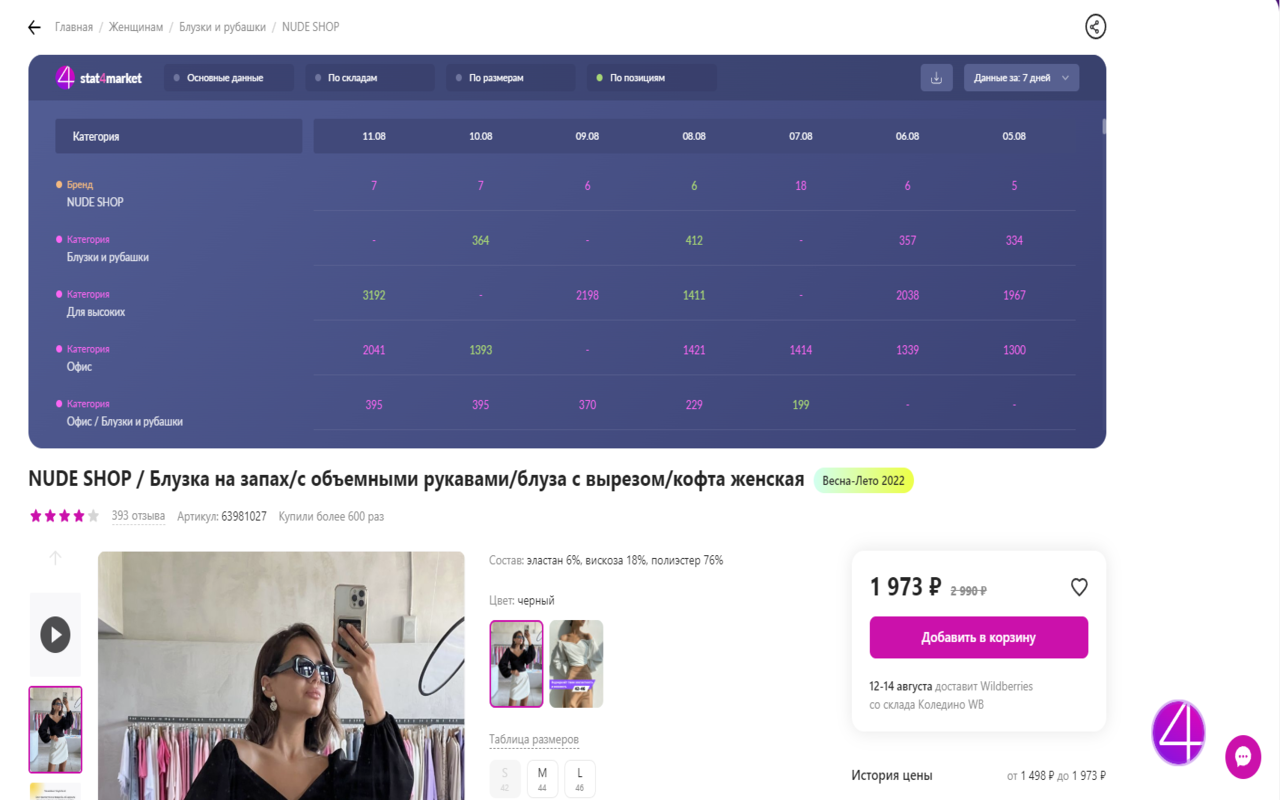Click the stat4market logo

coord(99,77)
